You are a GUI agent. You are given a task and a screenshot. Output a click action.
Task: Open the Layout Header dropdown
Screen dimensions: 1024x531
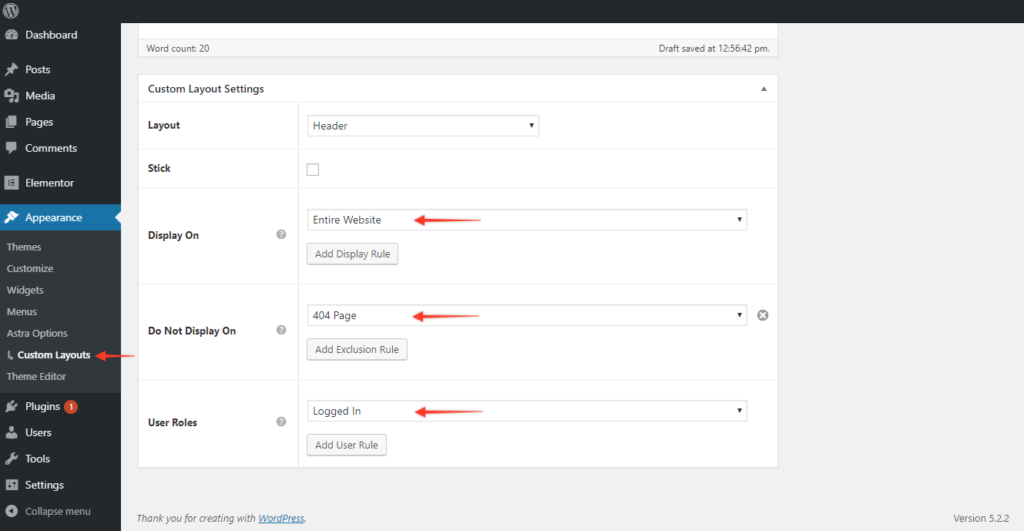click(423, 125)
